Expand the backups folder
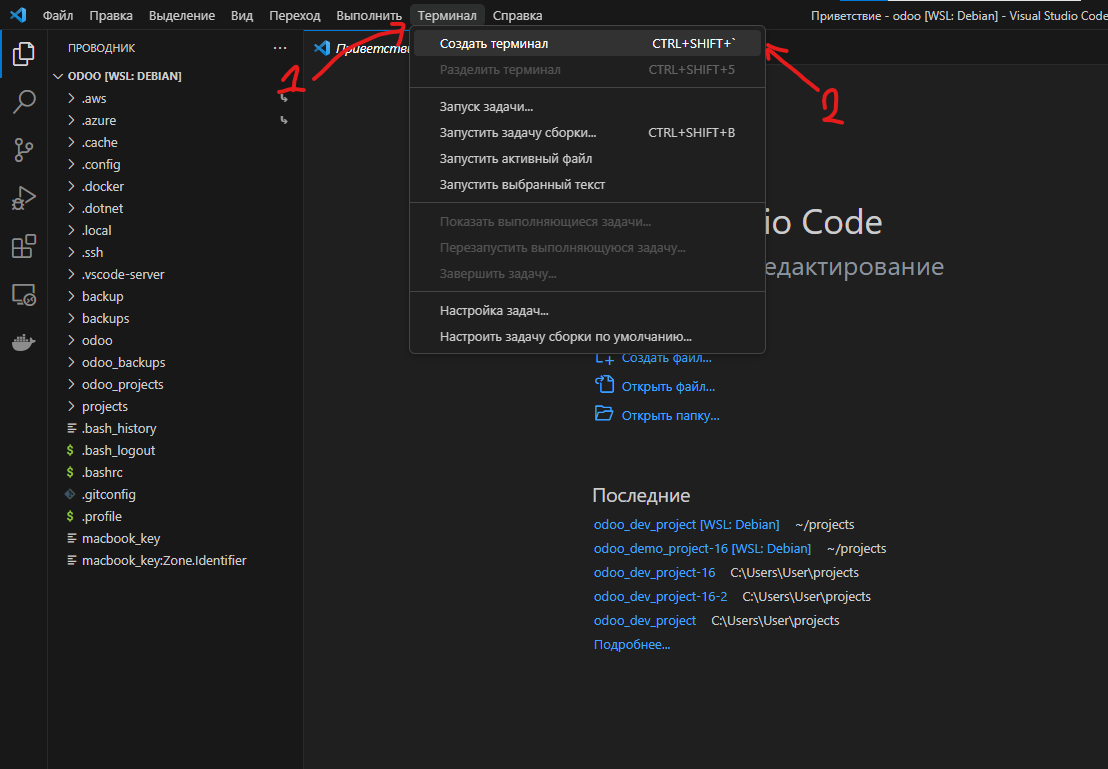The image size is (1108, 769). click(x=105, y=318)
